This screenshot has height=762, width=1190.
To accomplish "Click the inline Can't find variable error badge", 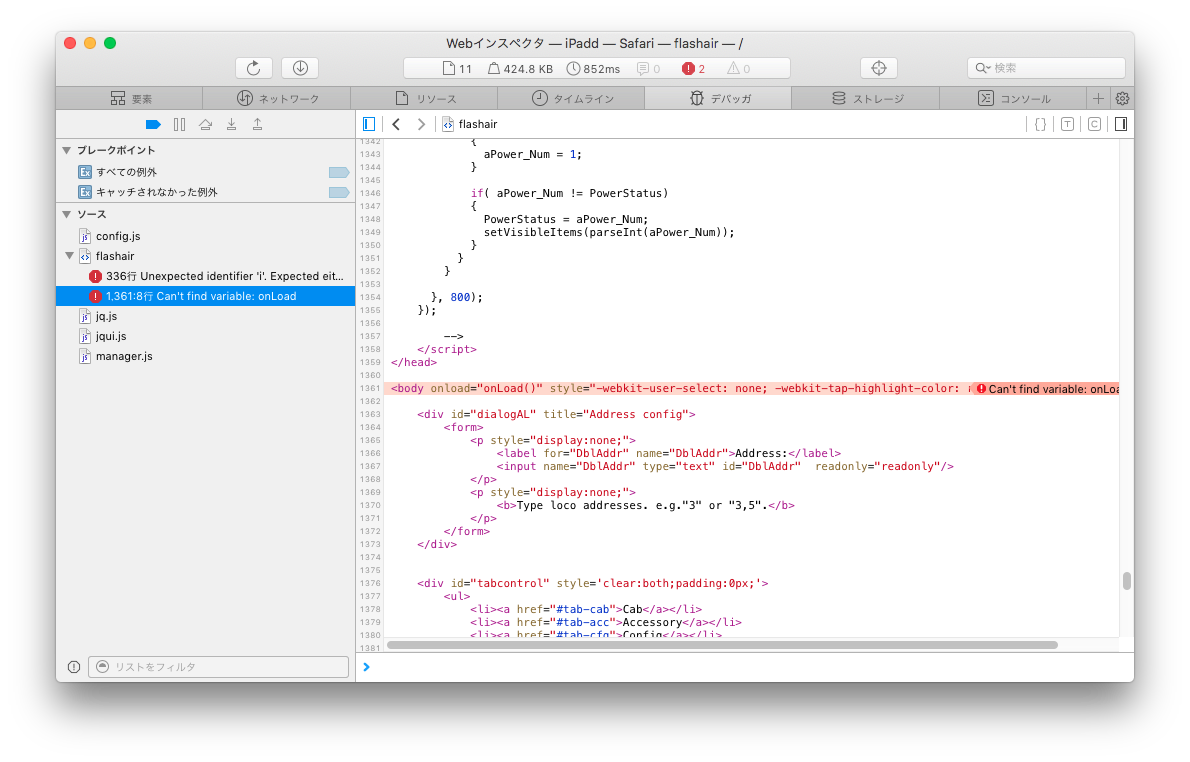I will pyautogui.click(x=1047, y=389).
